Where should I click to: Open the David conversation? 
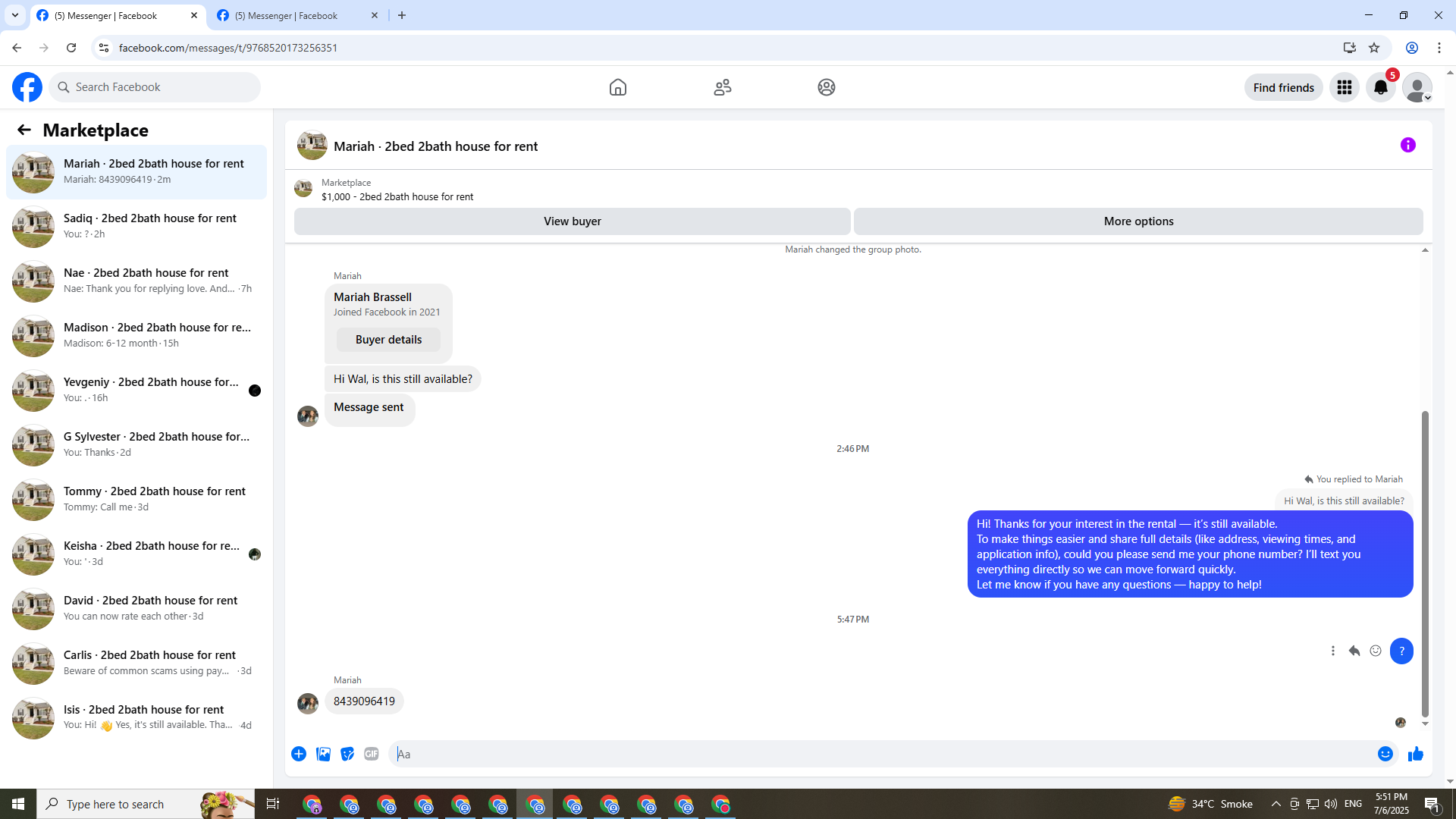tap(136, 609)
